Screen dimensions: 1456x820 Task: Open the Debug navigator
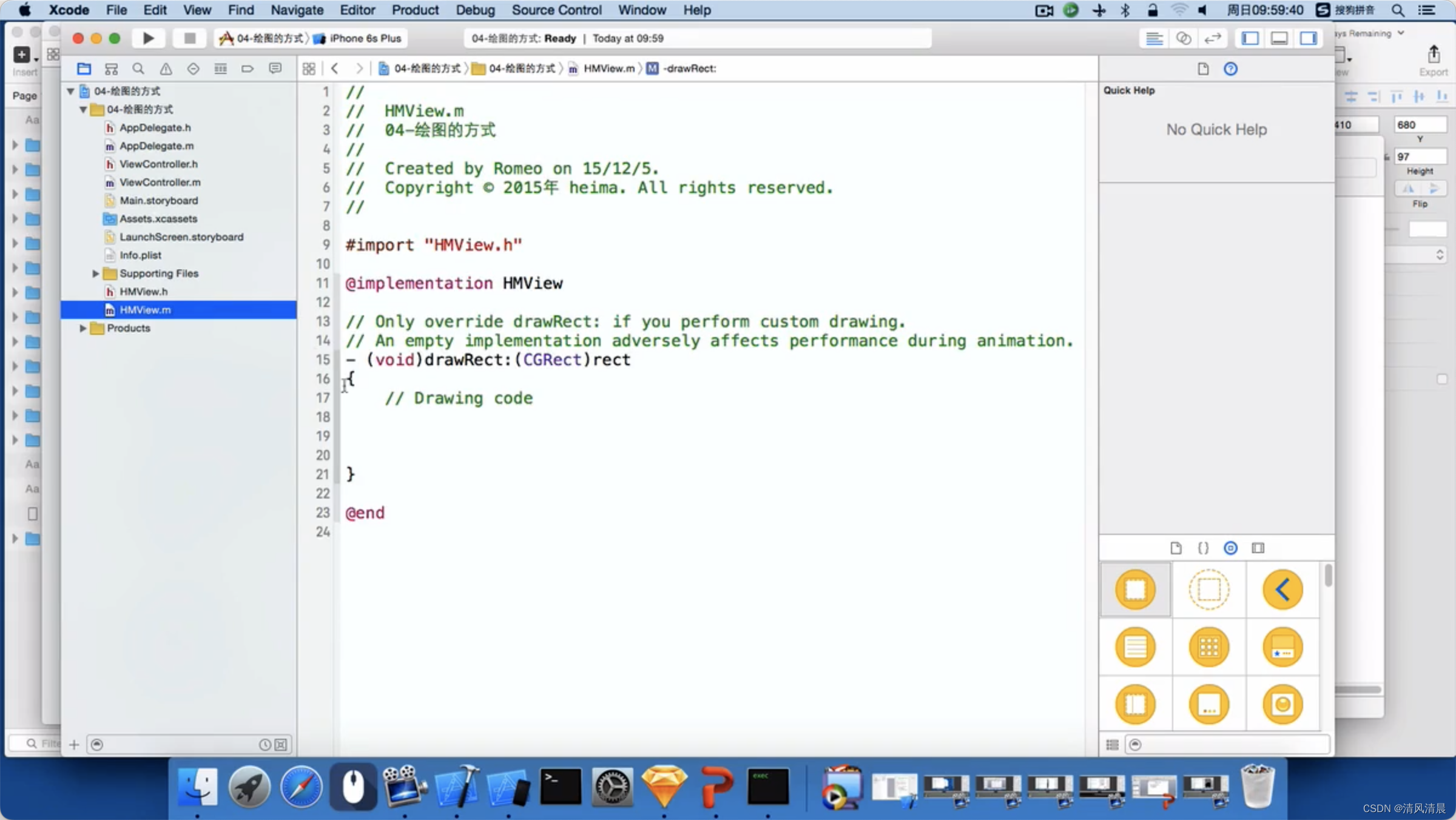tap(220, 69)
